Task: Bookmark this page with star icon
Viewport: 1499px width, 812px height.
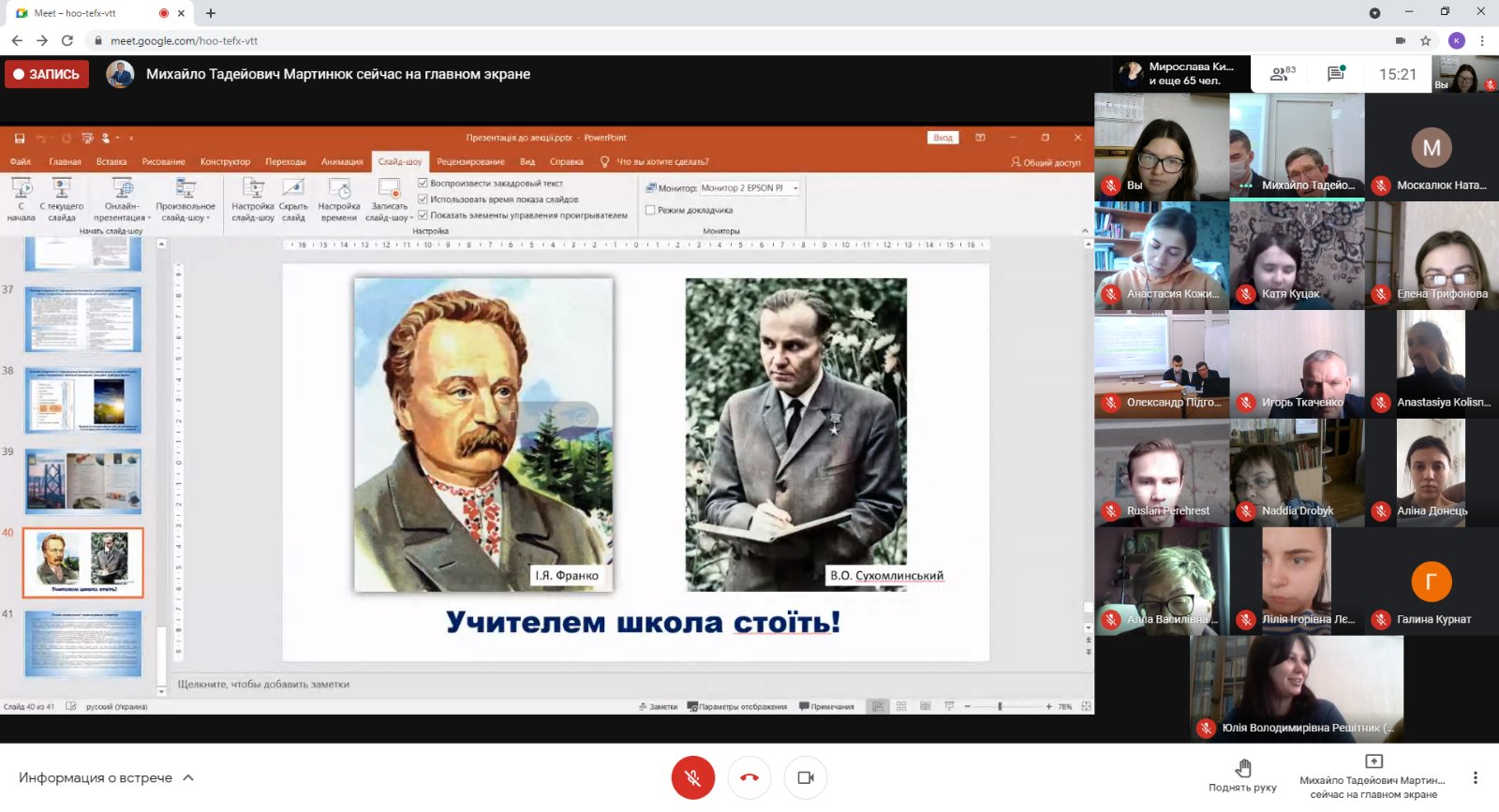Action: pyautogui.click(x=1425, y=40)
